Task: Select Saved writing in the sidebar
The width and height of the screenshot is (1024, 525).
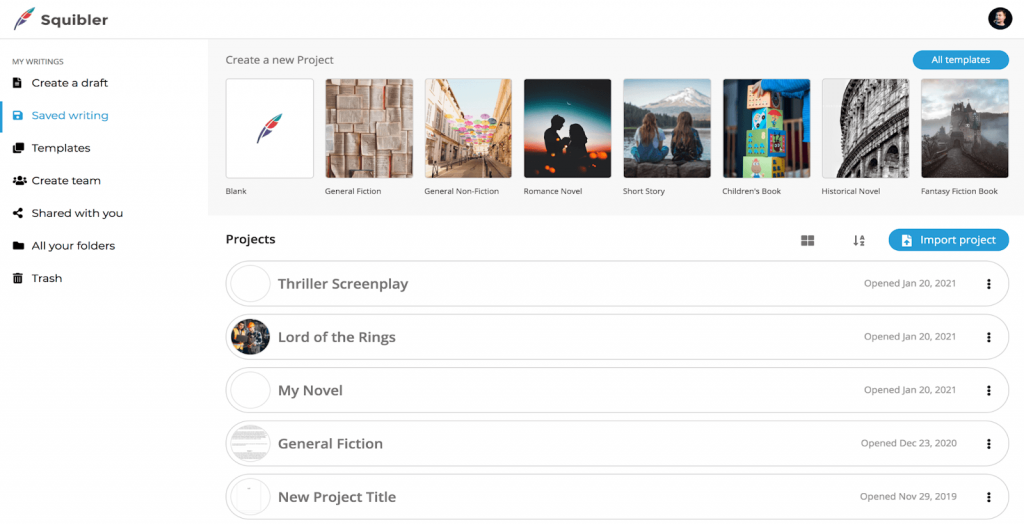Action: (70, 116)
